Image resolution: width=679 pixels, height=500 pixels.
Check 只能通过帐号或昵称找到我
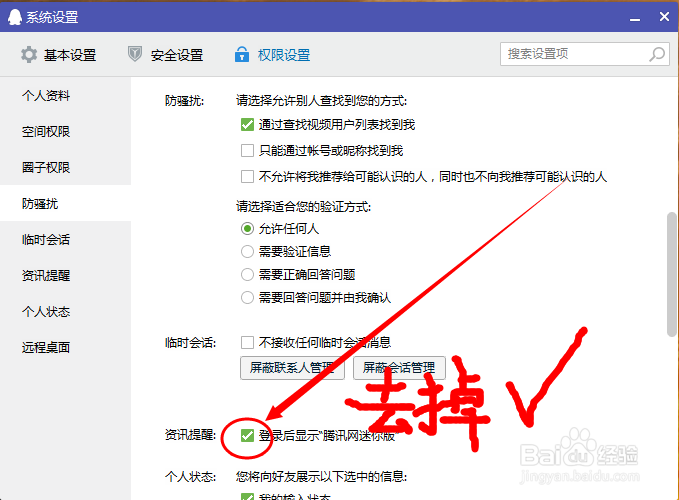(x=247, y=151)
